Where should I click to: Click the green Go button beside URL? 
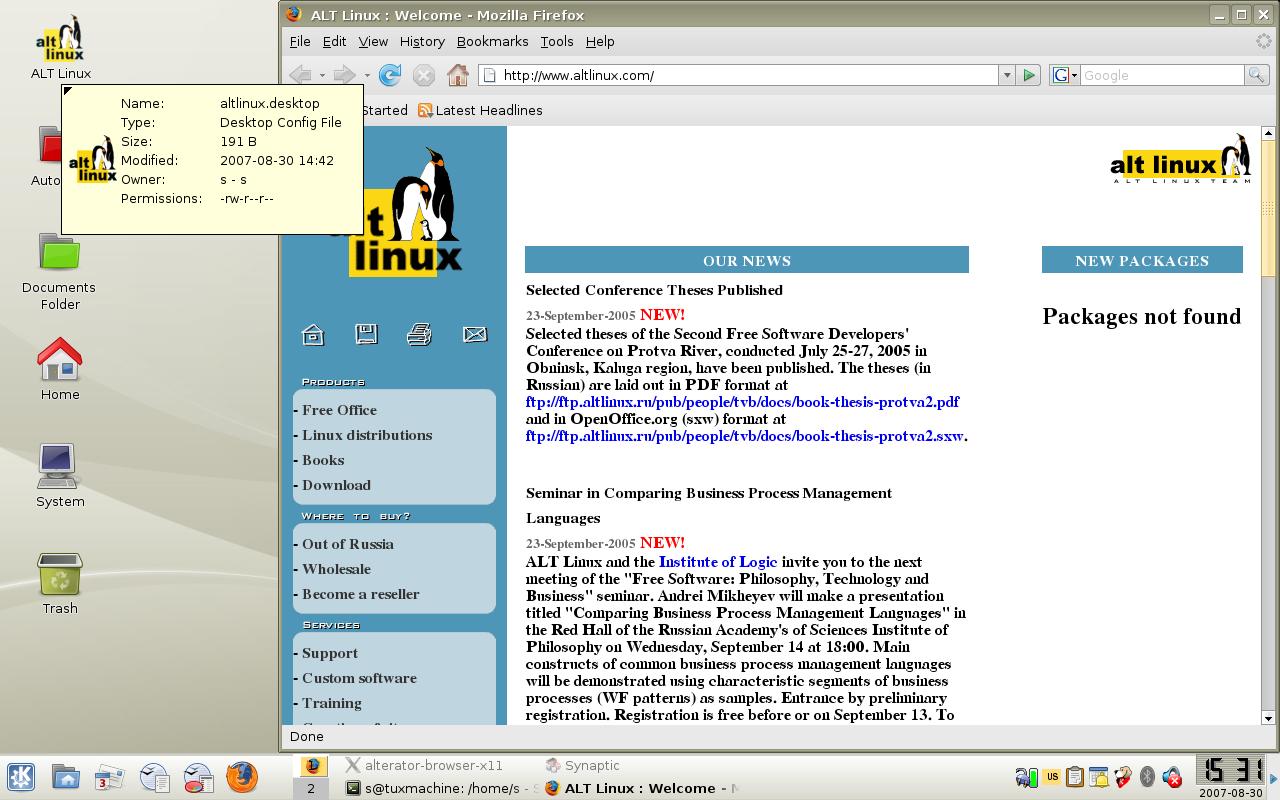coord(1028,75)
